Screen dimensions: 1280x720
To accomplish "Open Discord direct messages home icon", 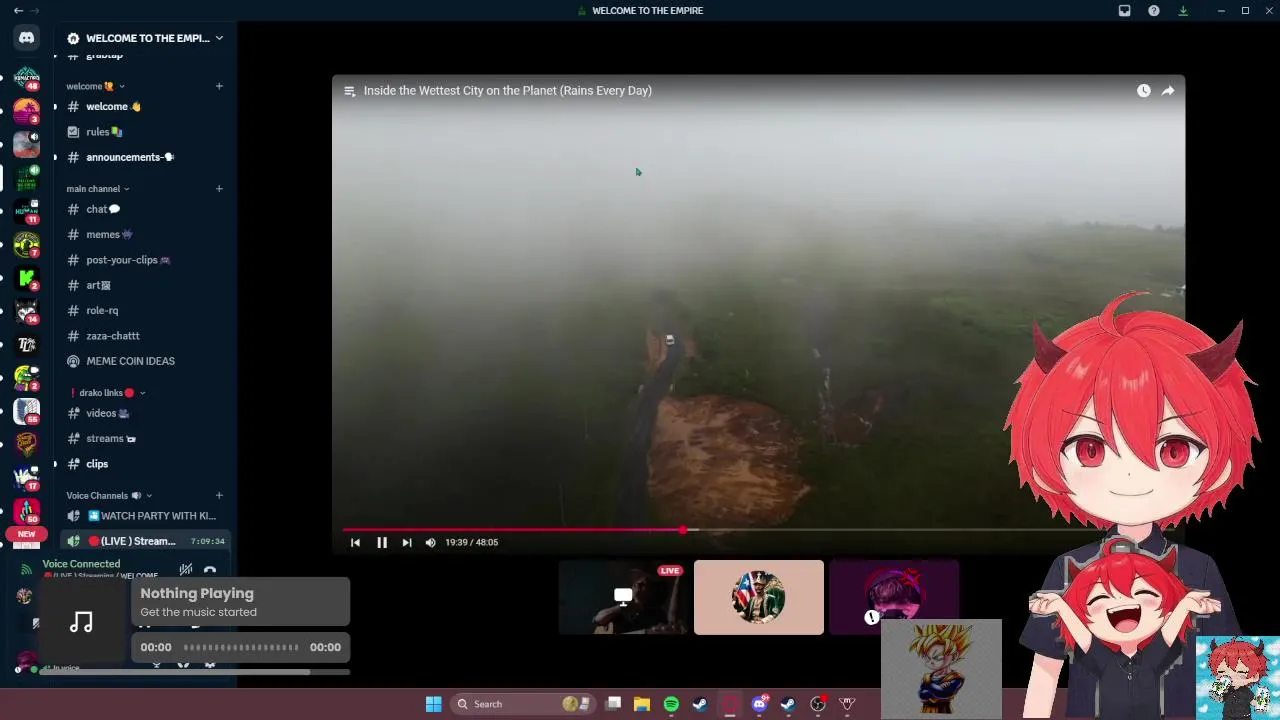I will pyautogui.click(x=27, y=38).
